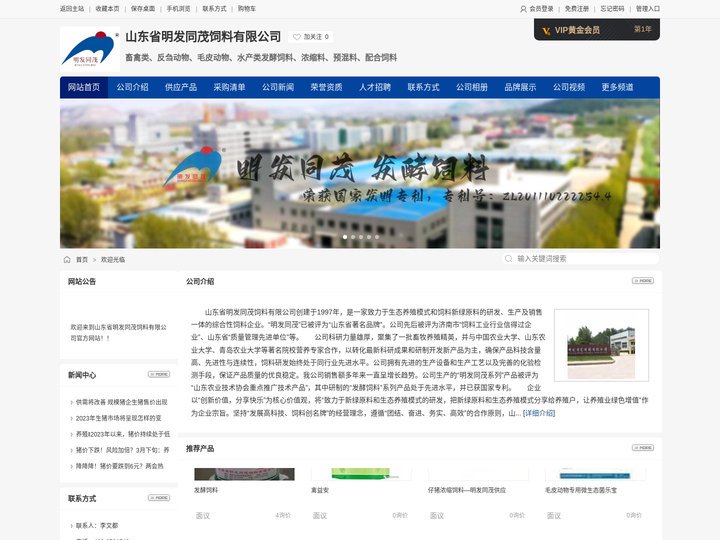Open 购物车 link

coord(247,9)
